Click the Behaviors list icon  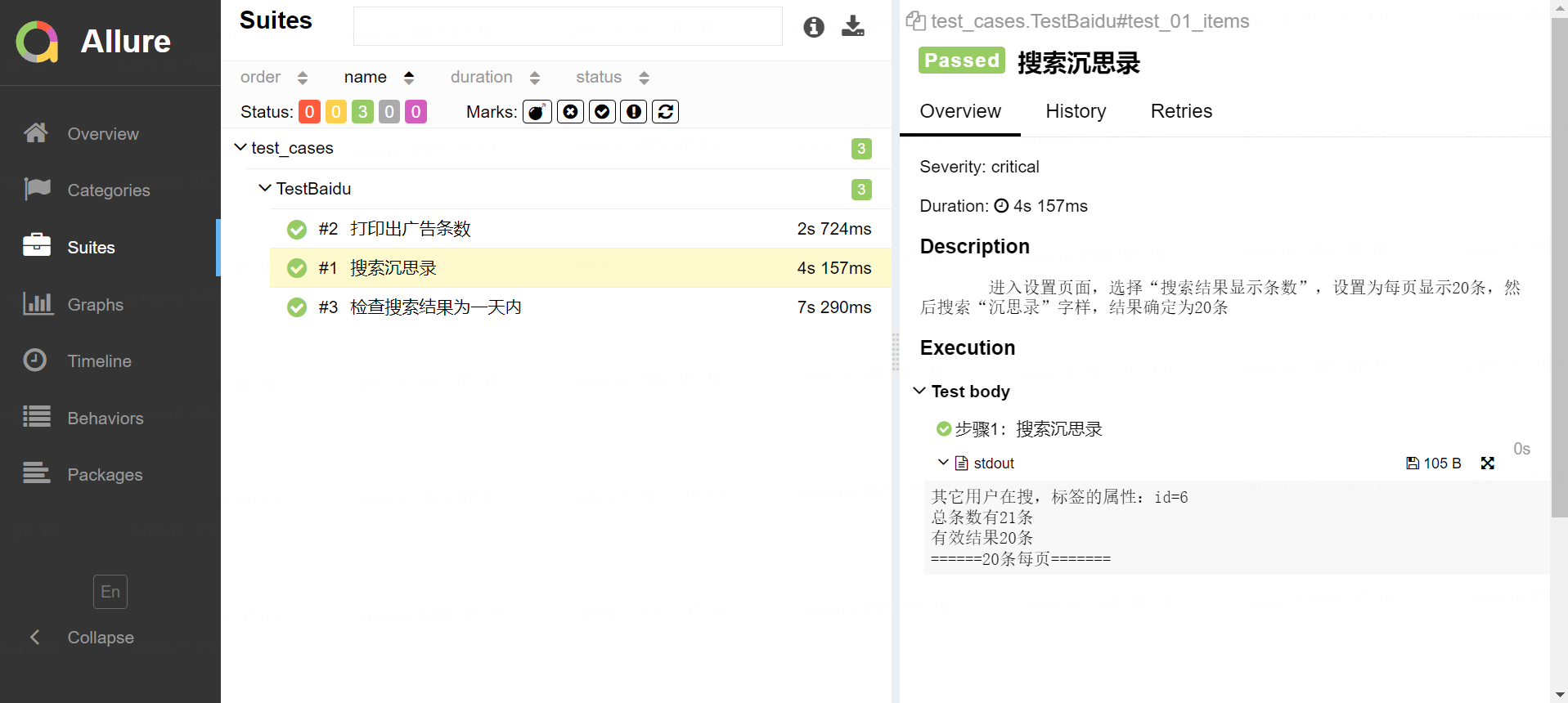tap(36, 417)
